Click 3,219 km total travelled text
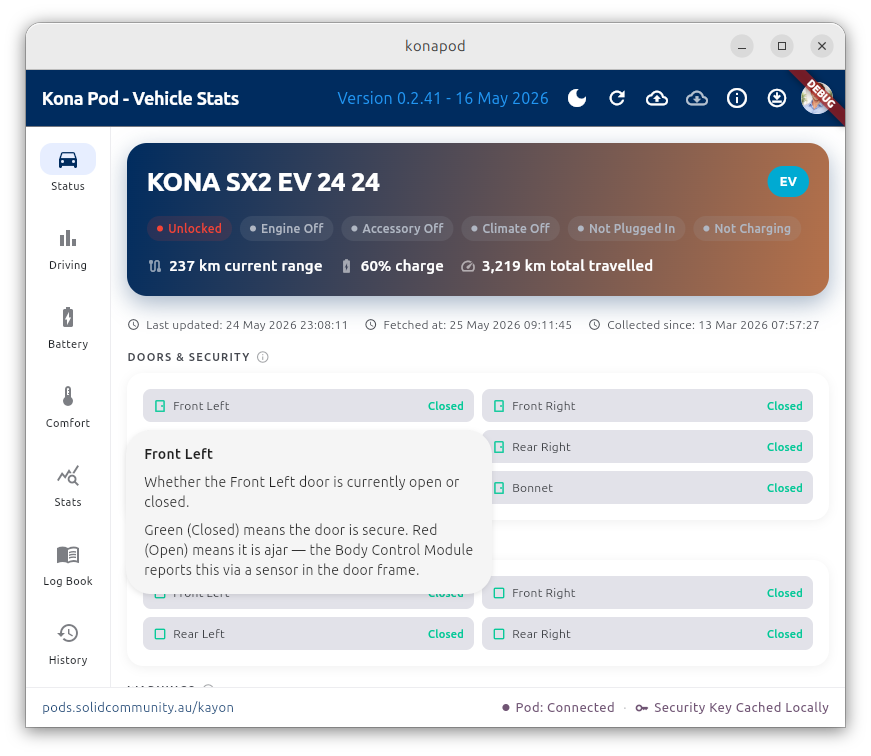 coord(567,266)
